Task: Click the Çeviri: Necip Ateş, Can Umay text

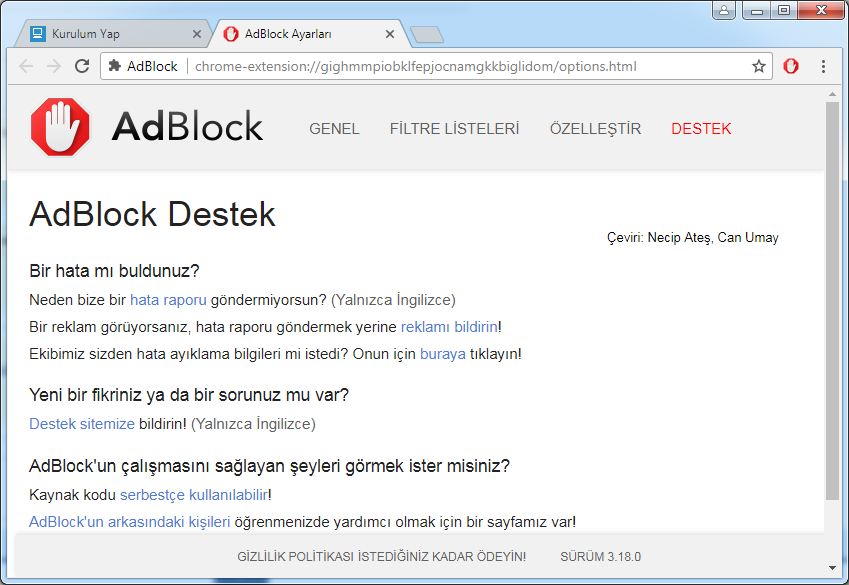Action: click(x=693, y=238)
